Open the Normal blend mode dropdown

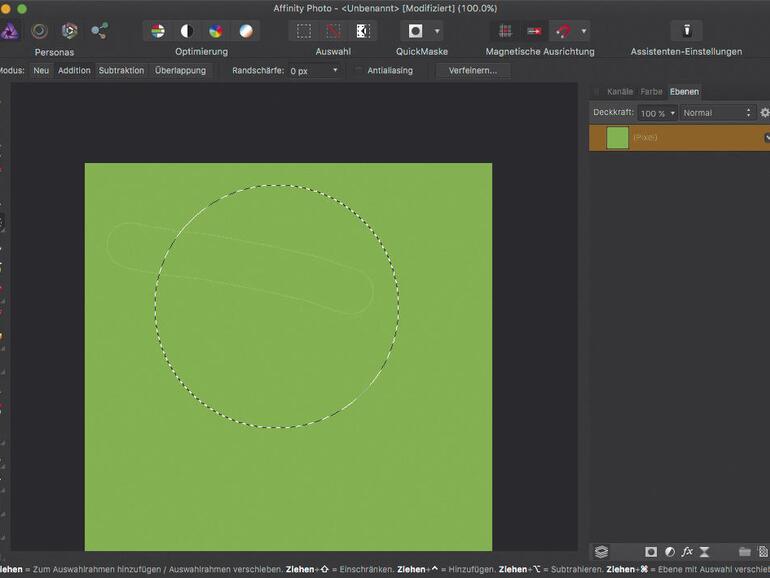716,113
